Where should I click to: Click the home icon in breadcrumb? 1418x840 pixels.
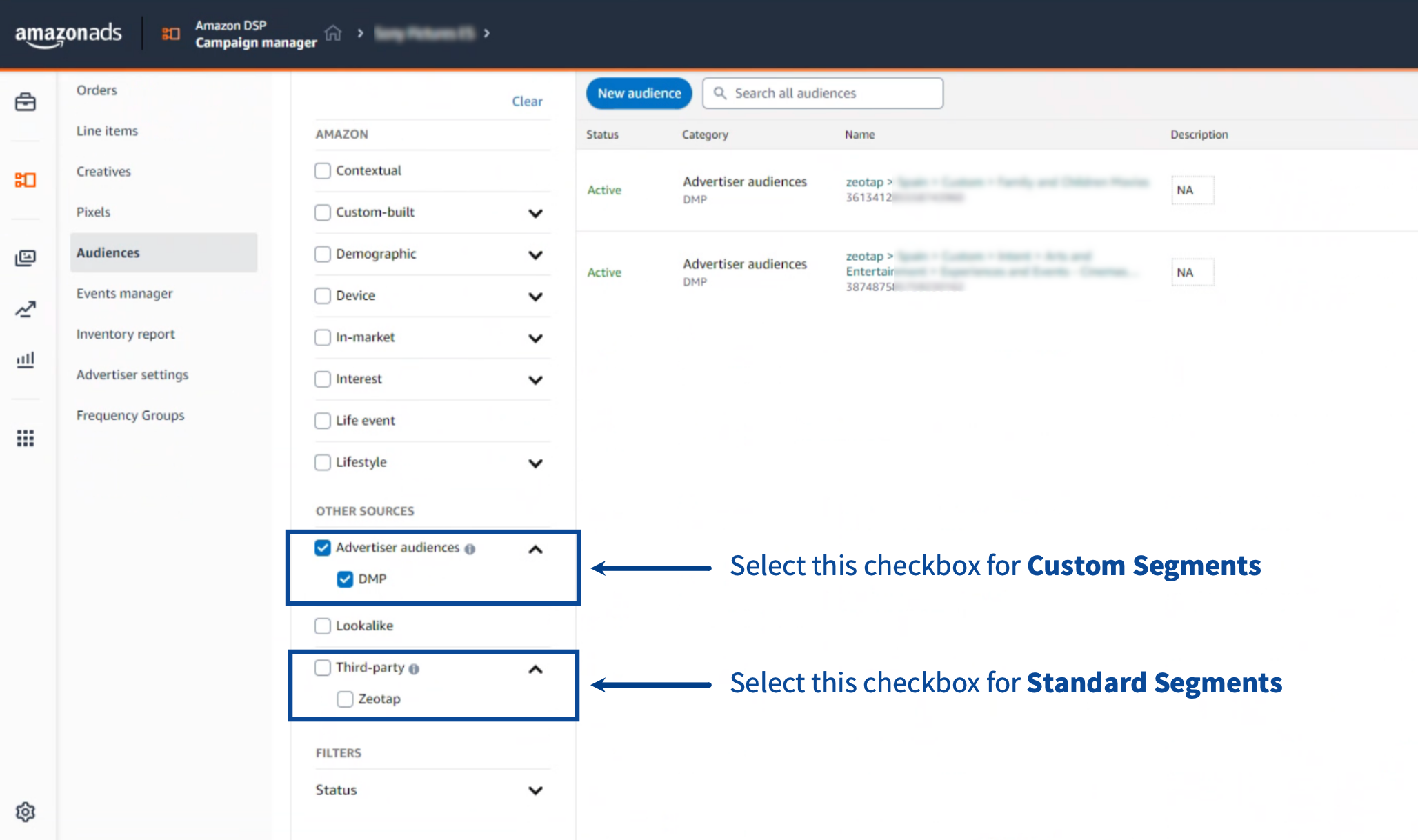(333, 32)
